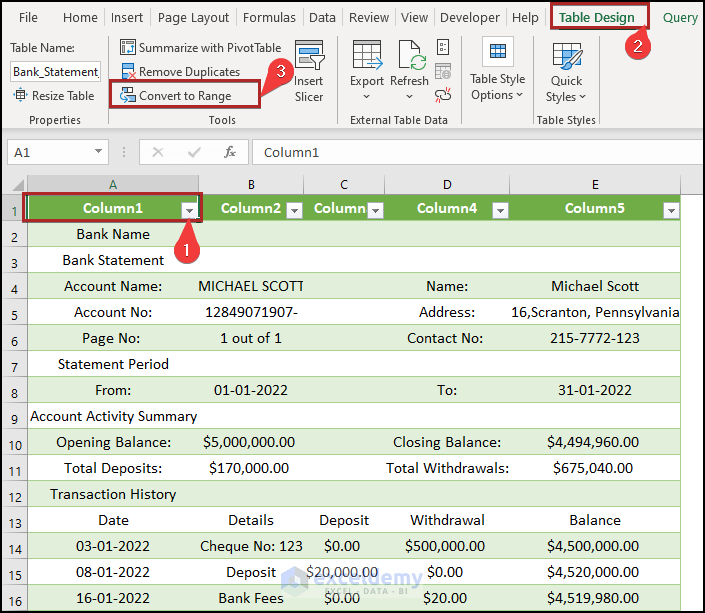
Task: Expand the Quick Styles gallery
Action: [x=566, y=80]
